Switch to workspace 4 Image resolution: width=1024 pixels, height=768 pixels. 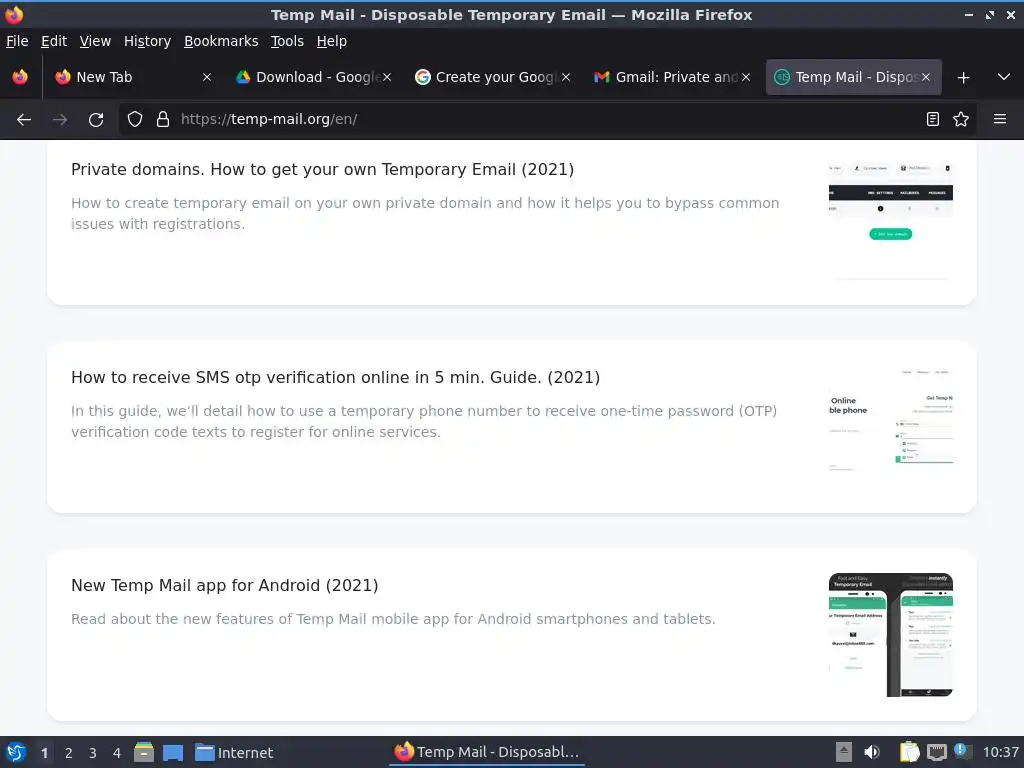[x=117, y=753]
